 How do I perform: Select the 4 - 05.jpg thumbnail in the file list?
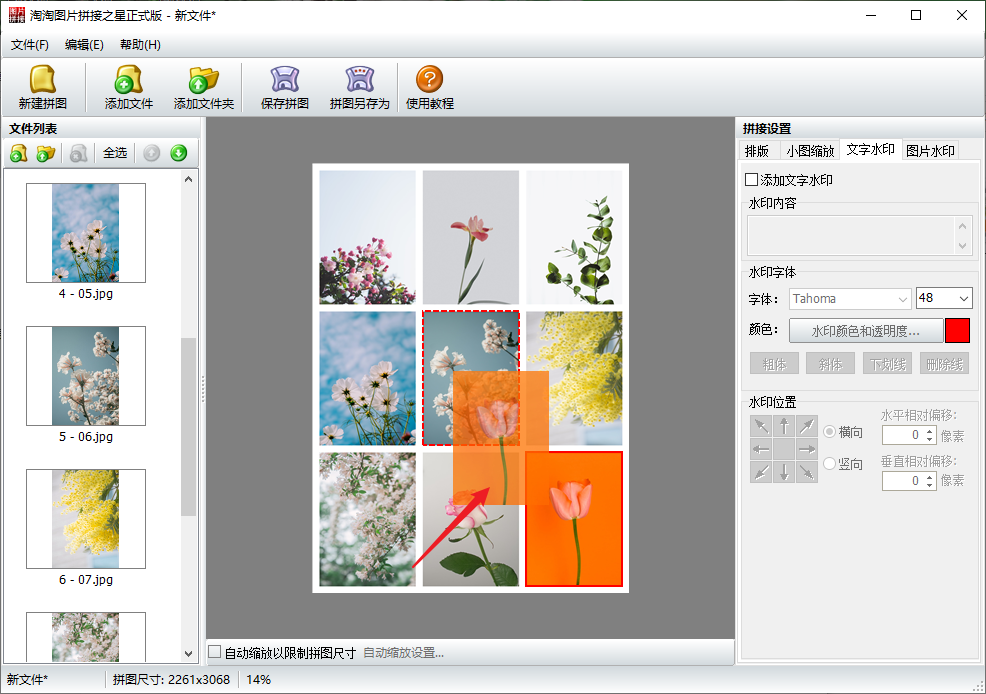(86, 233)
